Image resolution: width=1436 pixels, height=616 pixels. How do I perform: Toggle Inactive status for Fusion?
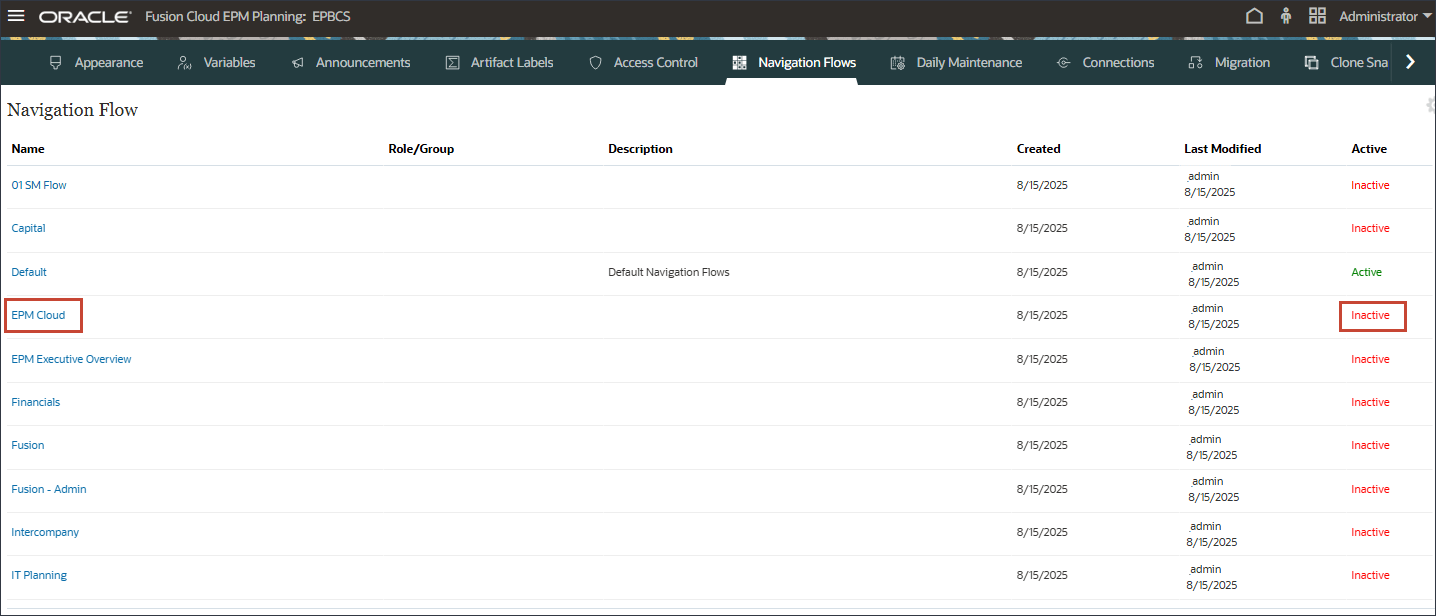[1370, 445]
